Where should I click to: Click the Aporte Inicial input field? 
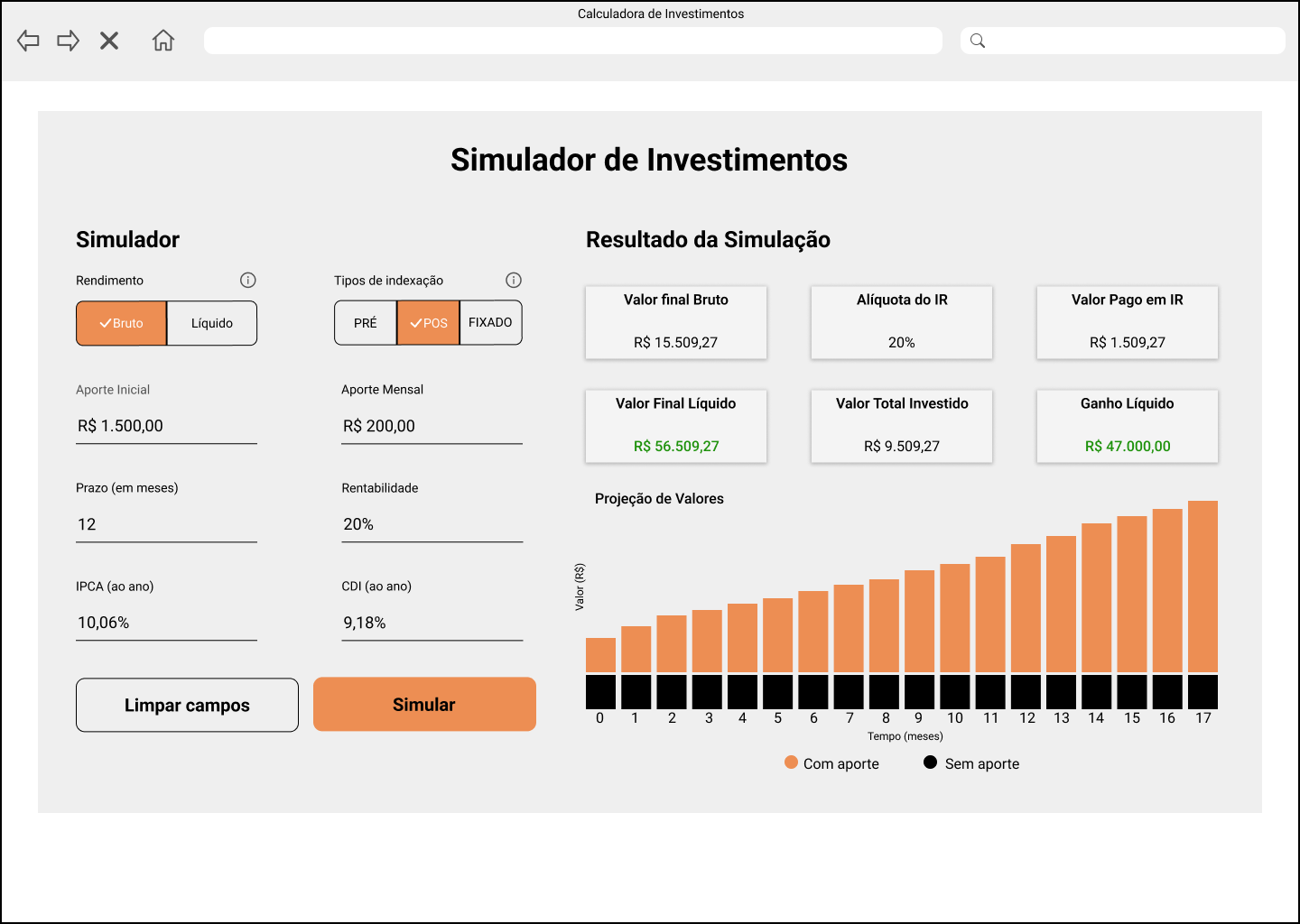coord(166,425)
